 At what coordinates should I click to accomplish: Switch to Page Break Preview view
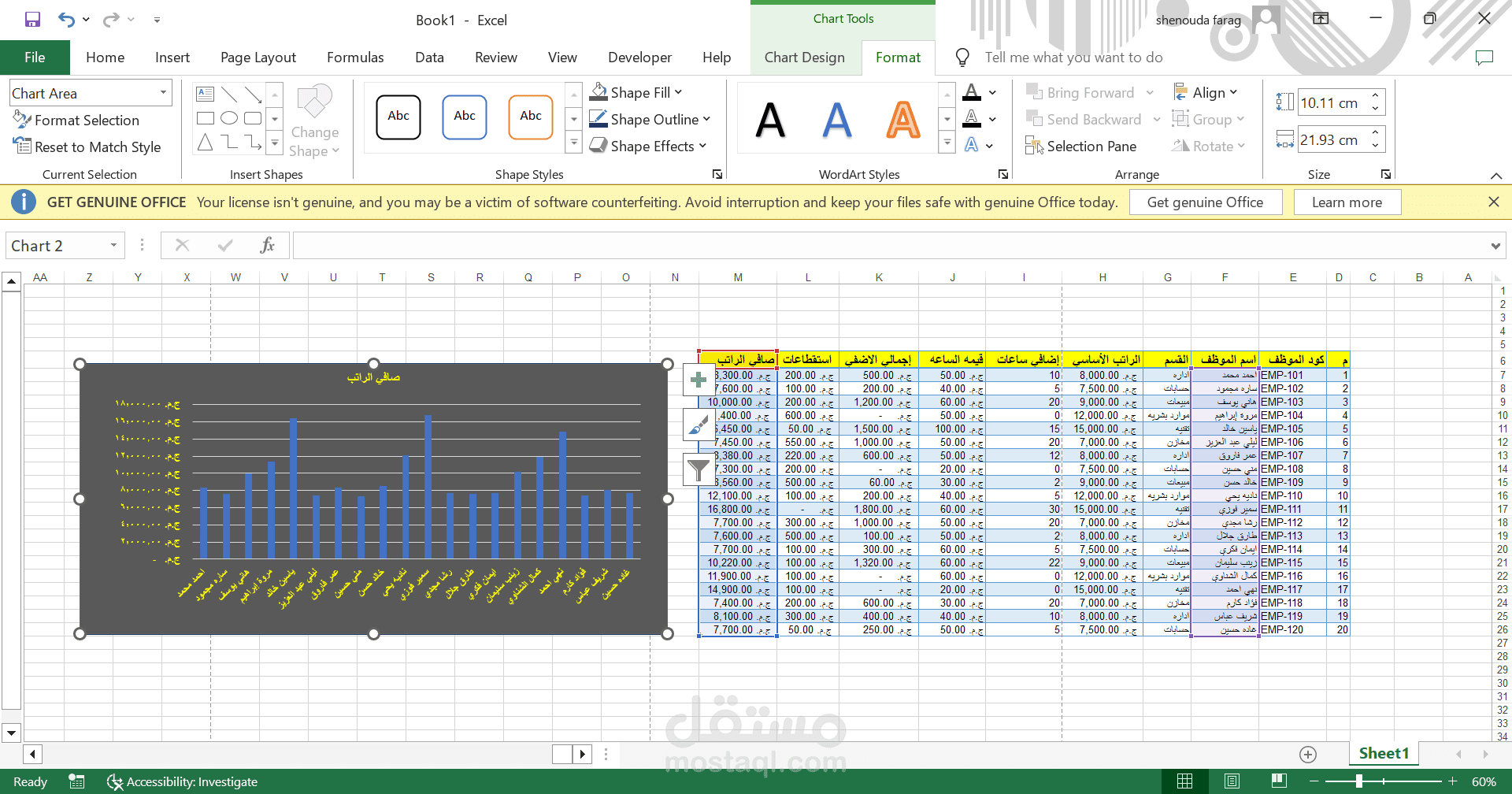point(1279,781)
